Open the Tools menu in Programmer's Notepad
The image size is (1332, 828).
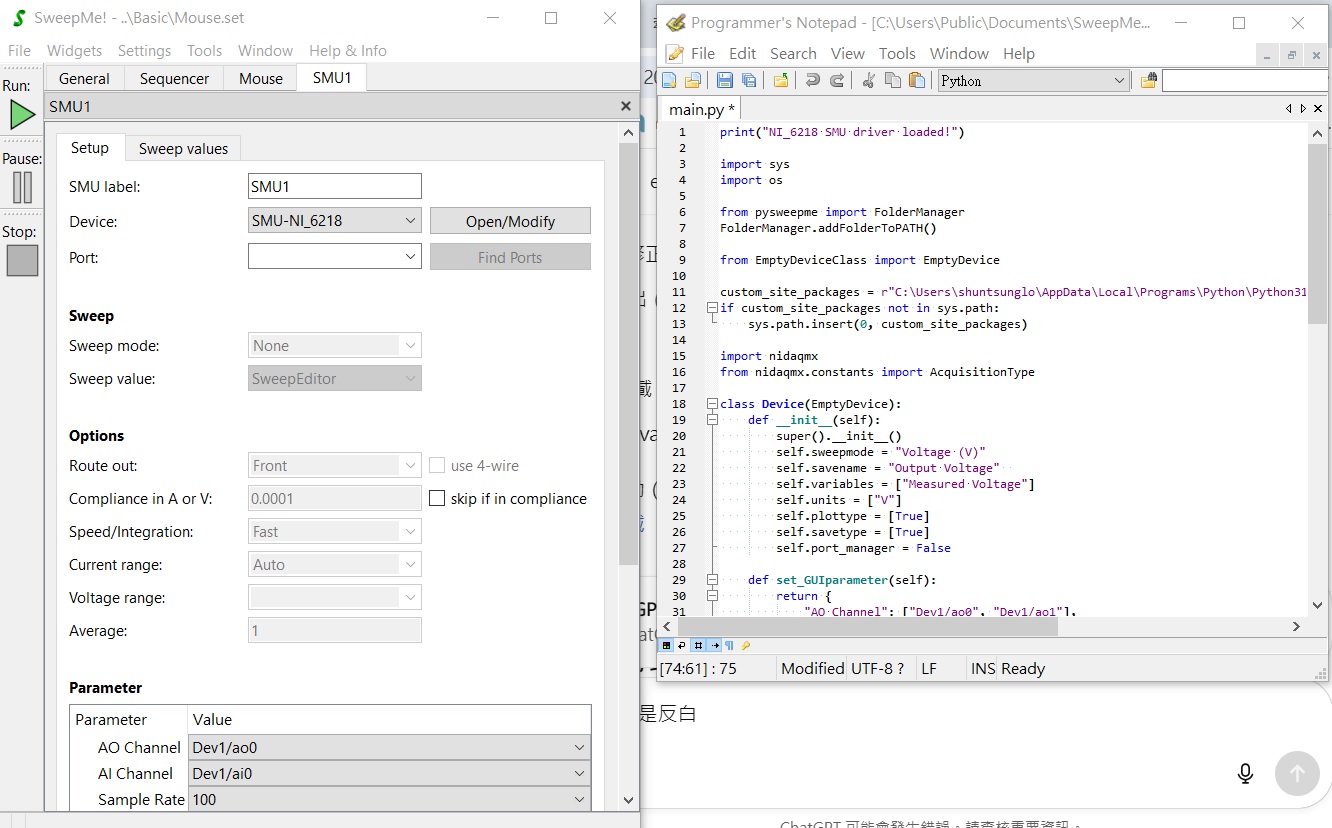(897, 53)
